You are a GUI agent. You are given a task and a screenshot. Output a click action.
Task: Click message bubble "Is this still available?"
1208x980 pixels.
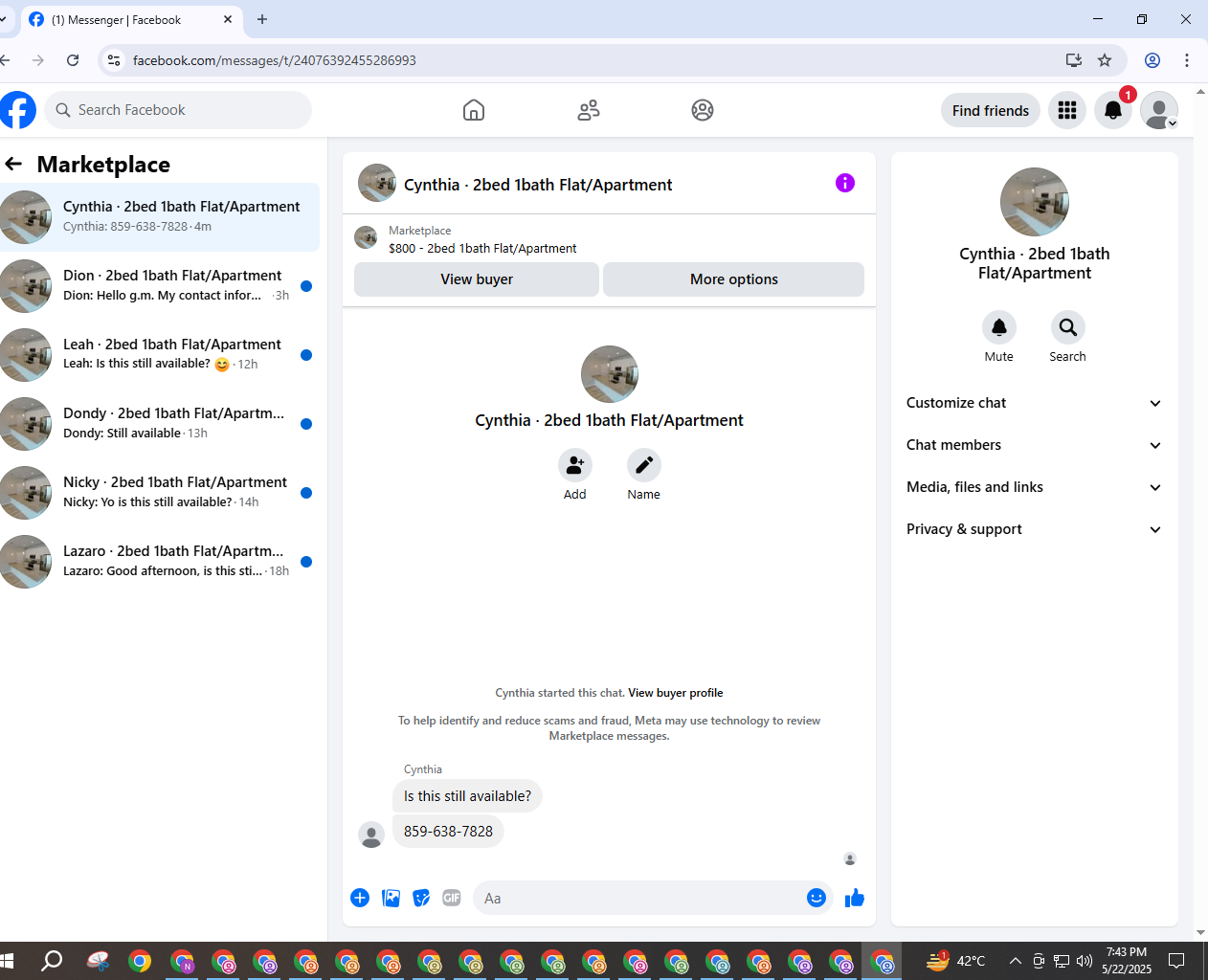point(467,796)
